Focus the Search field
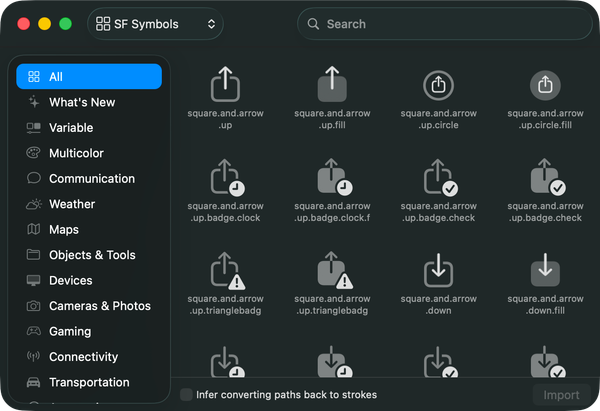This screenshot has height=411, width=600. (445, 24)
